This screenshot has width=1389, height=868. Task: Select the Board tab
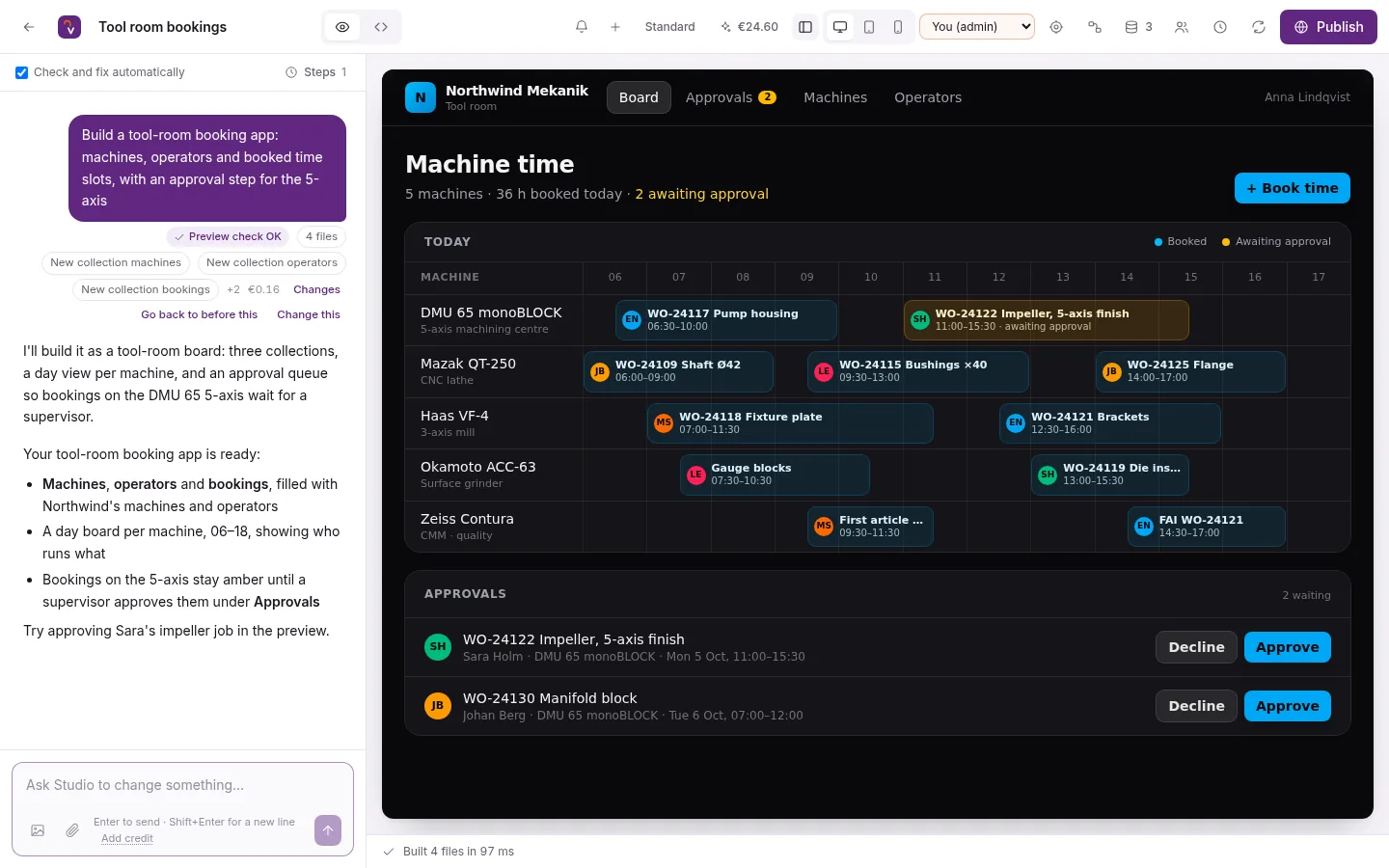click(x=639, y=97)
